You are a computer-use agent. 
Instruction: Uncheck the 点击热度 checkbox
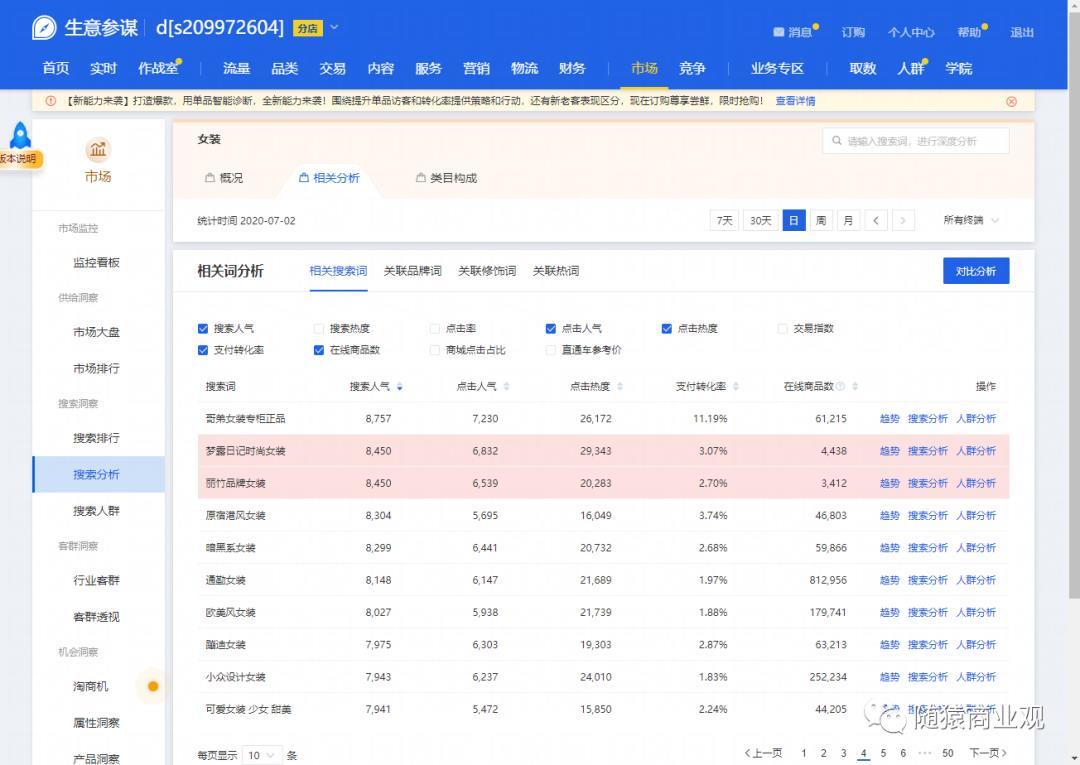[667, 328]
